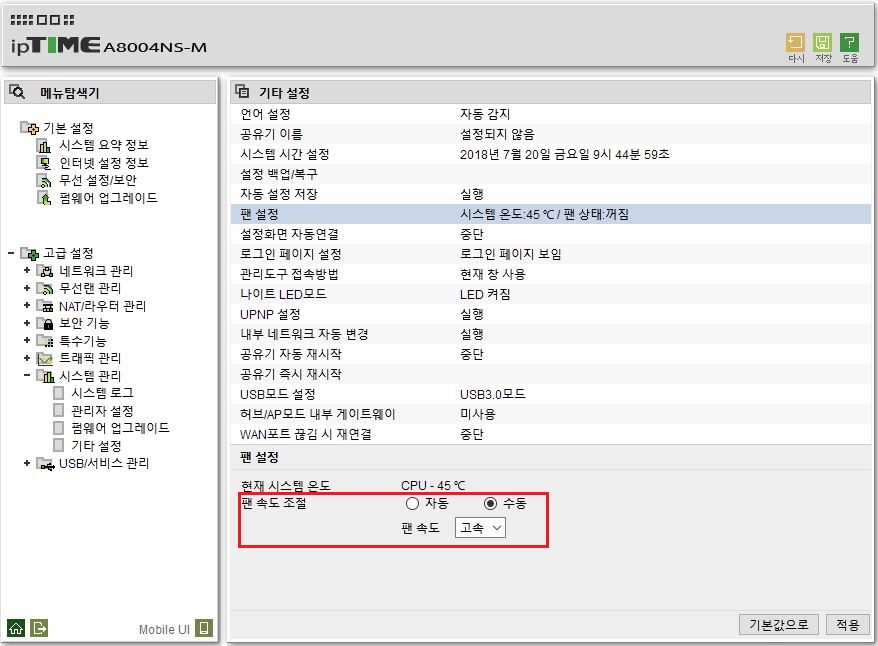The width and height of the screenshot is (878, 646).
Task: Click the 시스템 요약 정보 chart icon
Action: [x=44, y=146]
